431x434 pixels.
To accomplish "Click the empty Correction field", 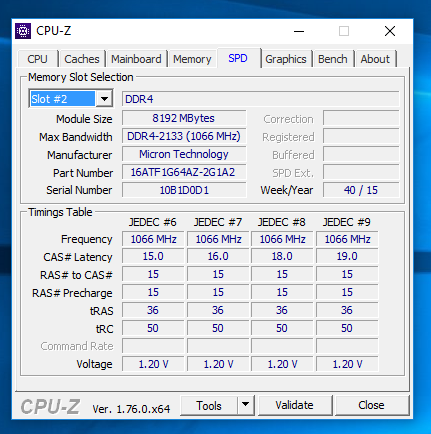I will (361, 118).
